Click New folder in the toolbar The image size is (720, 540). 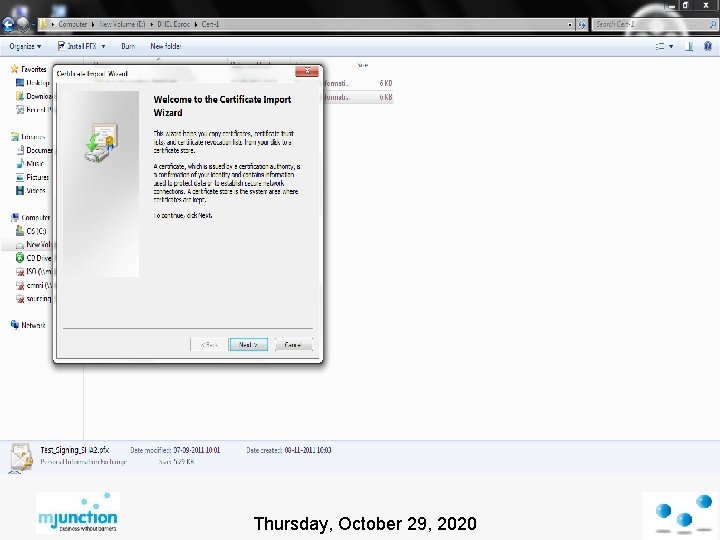click(166, 46)
